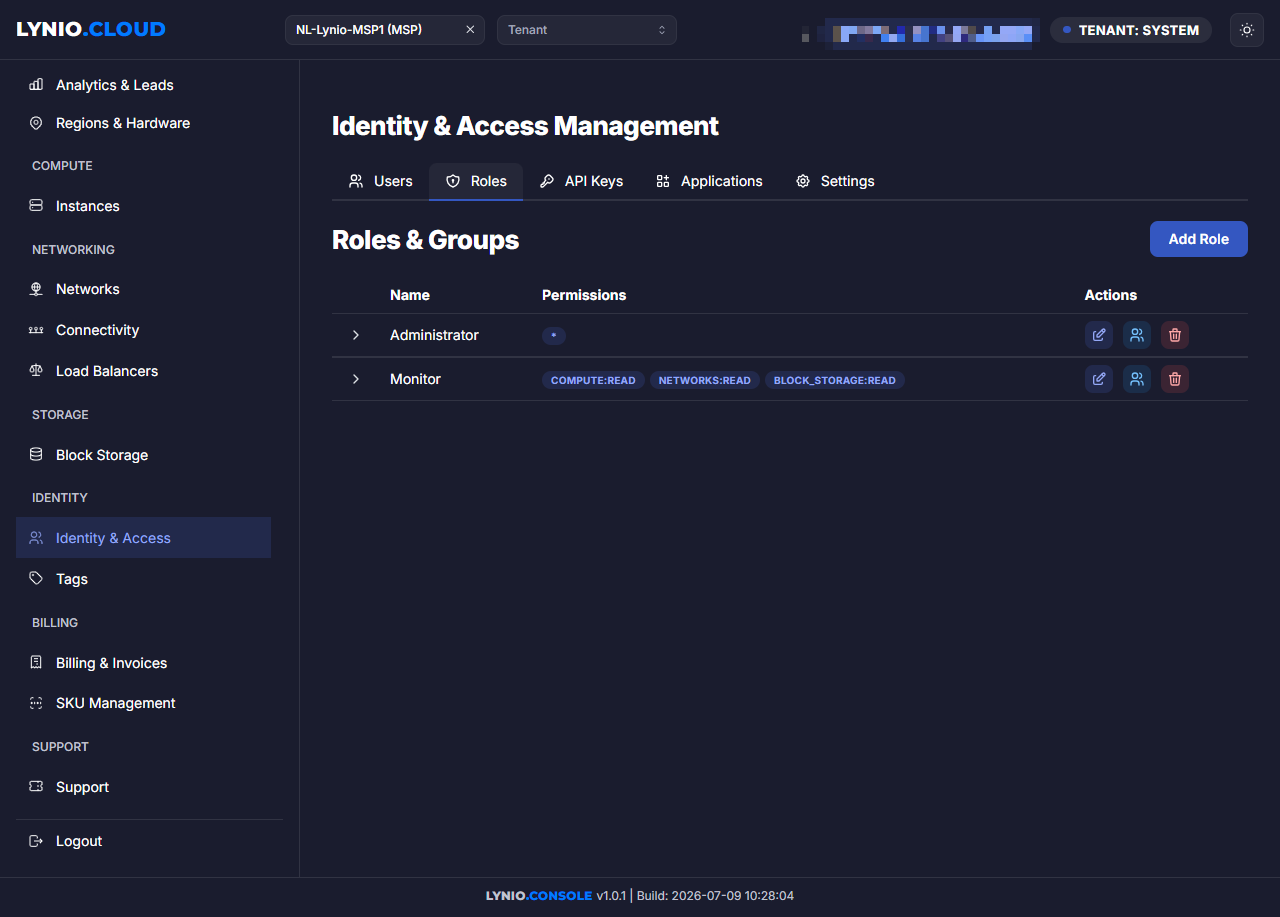Screen dimensions: 1280x917
Task: Open Administrator role members icon
Action: 1137,335
